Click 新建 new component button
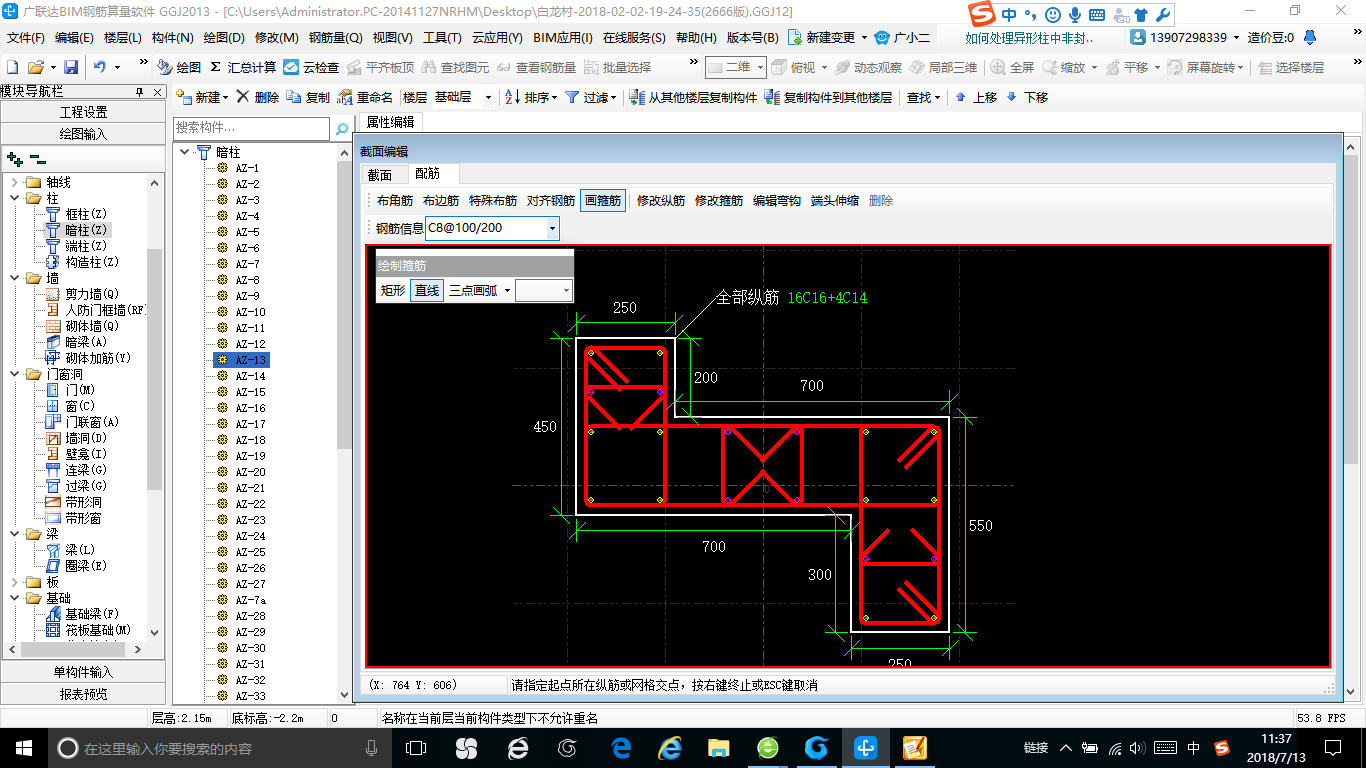1366x768 pixels. (201, 97)
